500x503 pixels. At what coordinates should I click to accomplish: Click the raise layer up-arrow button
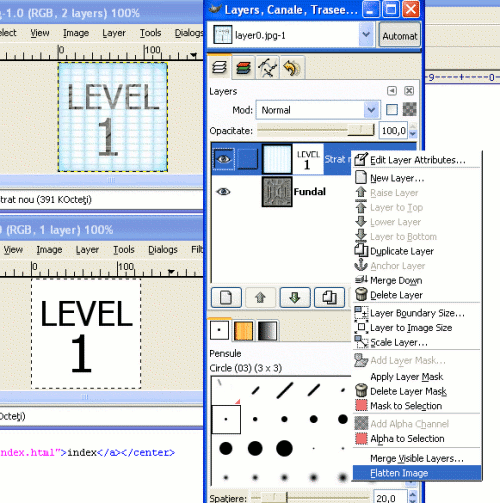pos(260,297)
